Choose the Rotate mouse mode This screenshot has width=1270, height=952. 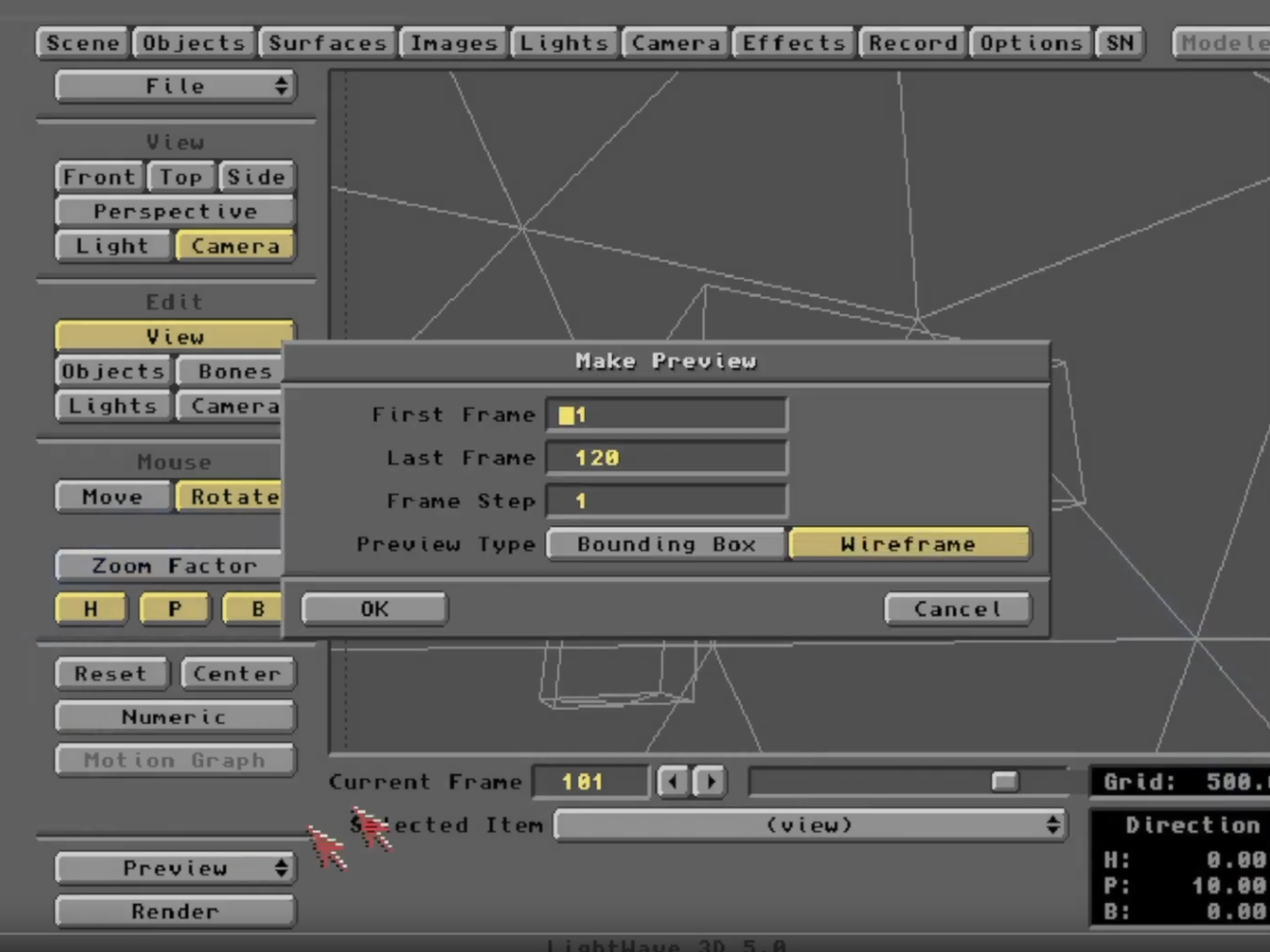click(x=229, y=497)
